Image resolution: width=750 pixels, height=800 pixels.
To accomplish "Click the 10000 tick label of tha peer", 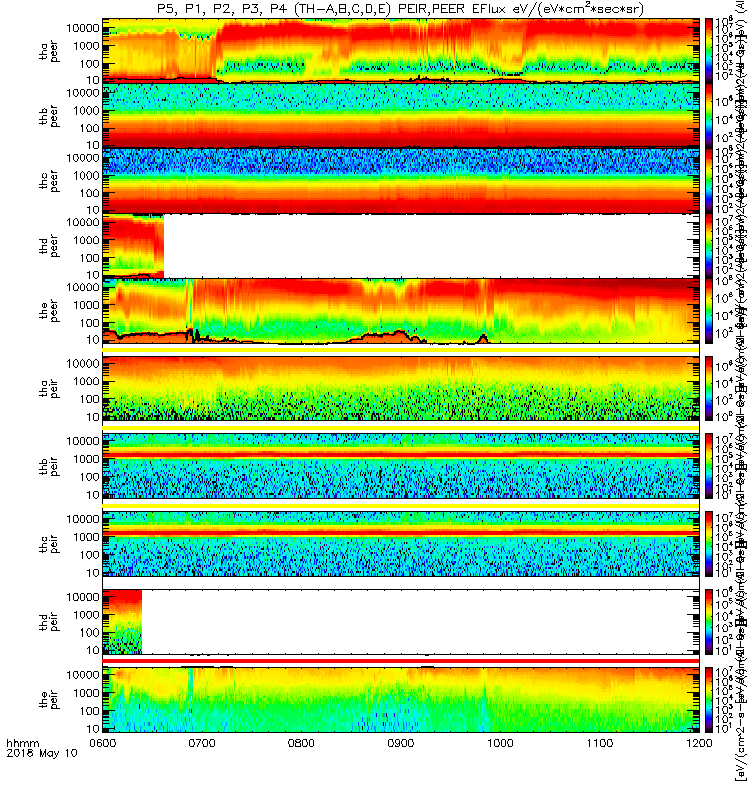I will point(83,29).
